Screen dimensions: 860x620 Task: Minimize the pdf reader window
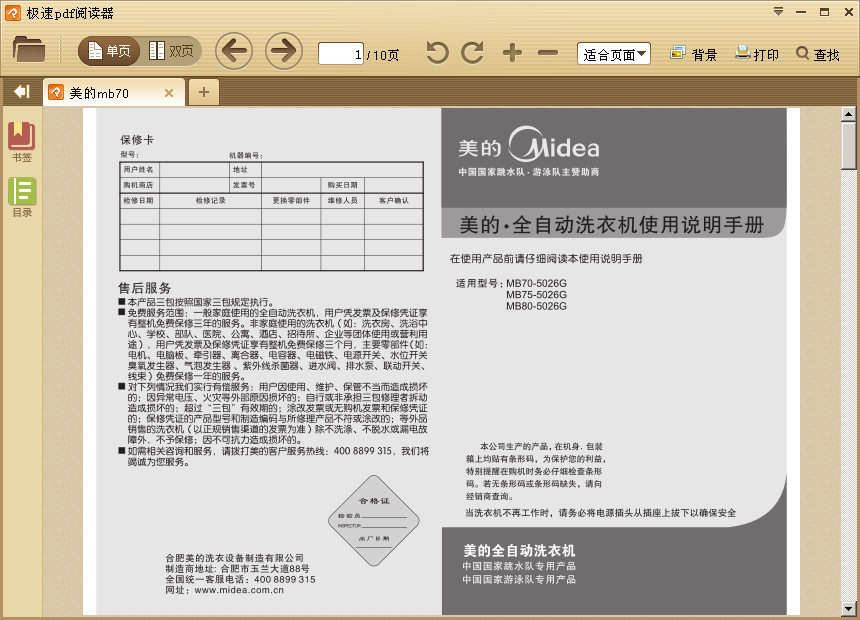pos(801,12)
